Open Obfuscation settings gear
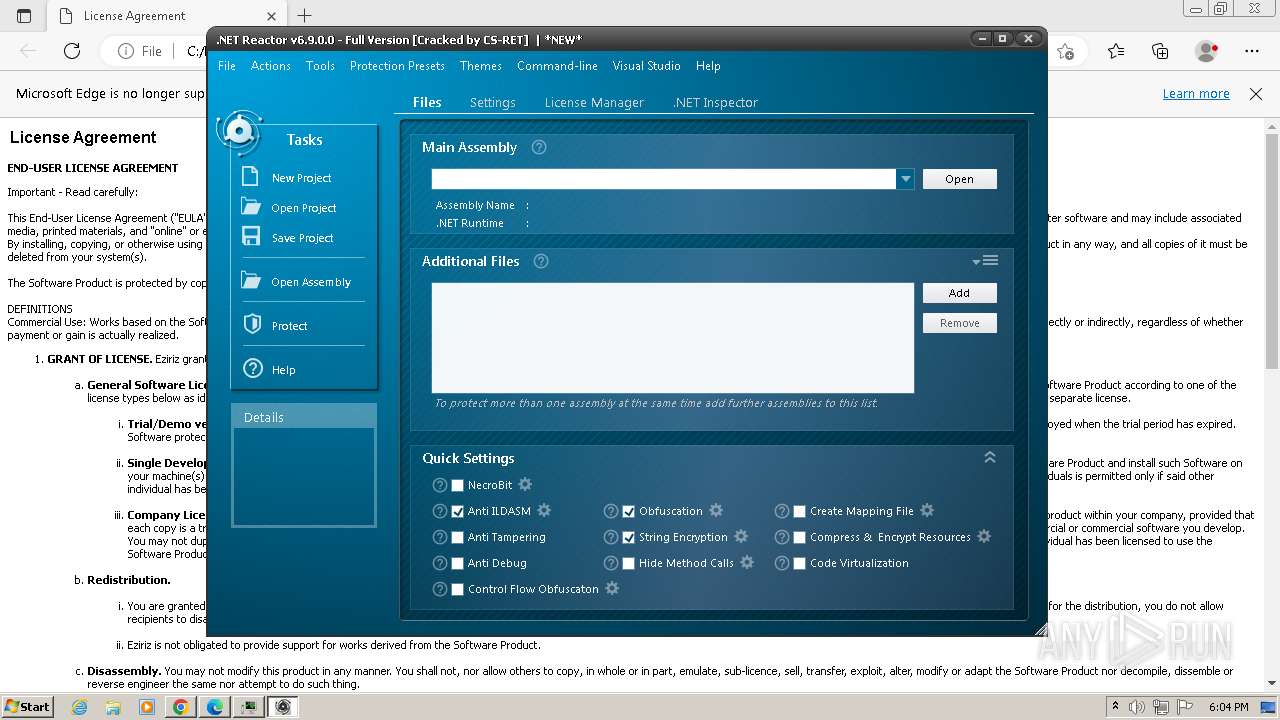The height and width of the screenshot is (720, 1280). click(x=716, y=510)
